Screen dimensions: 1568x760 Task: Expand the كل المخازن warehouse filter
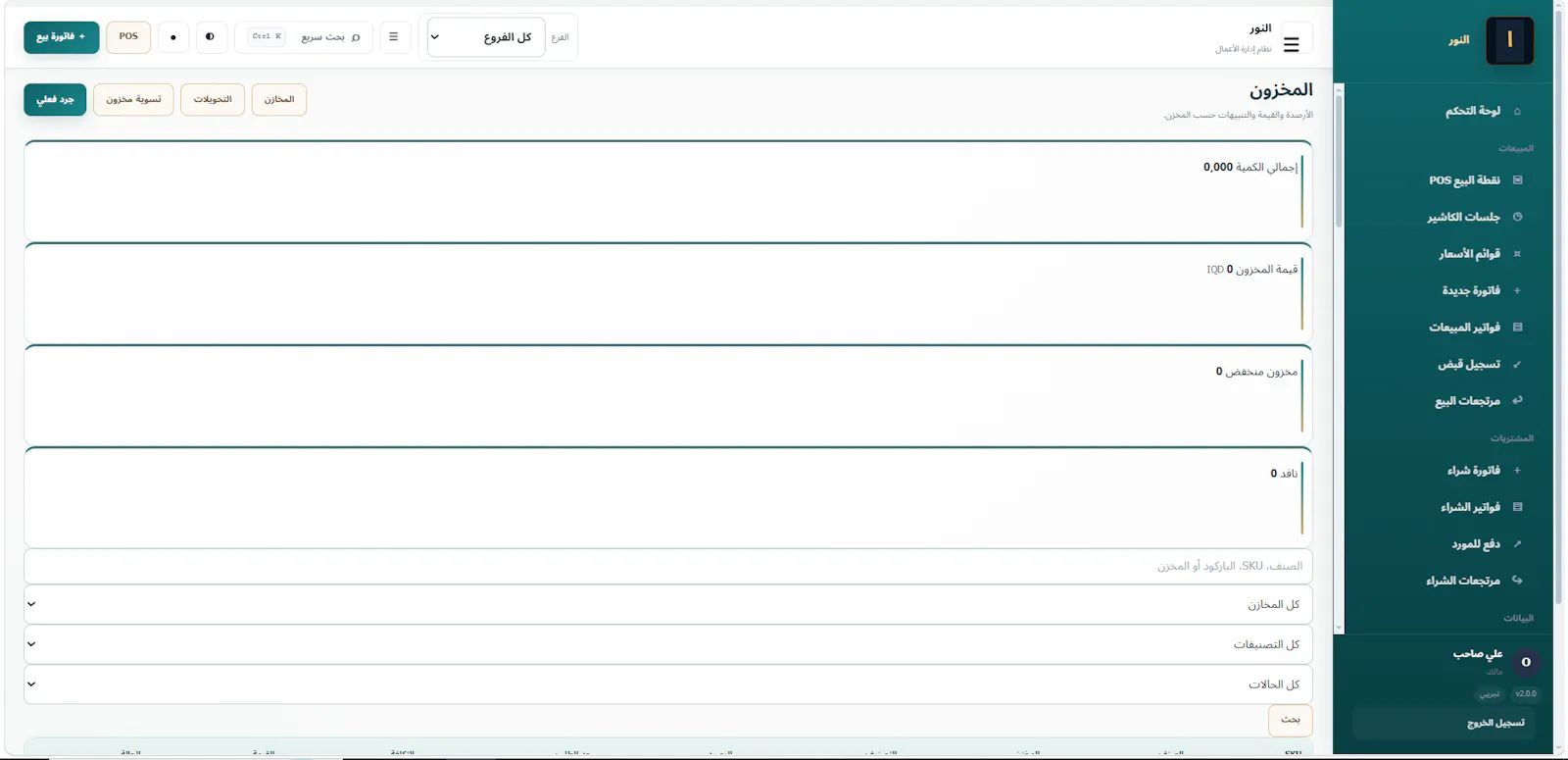[x=668, y=604]
